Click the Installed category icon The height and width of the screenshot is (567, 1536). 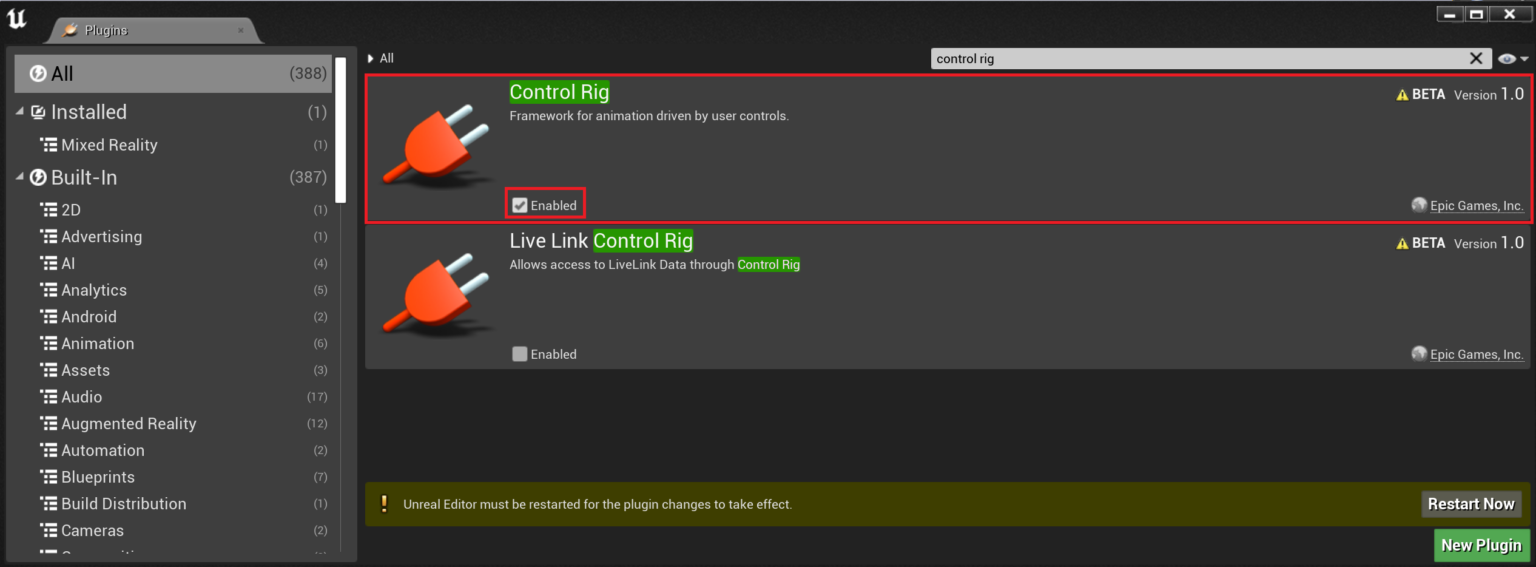(x=38, y=112)
